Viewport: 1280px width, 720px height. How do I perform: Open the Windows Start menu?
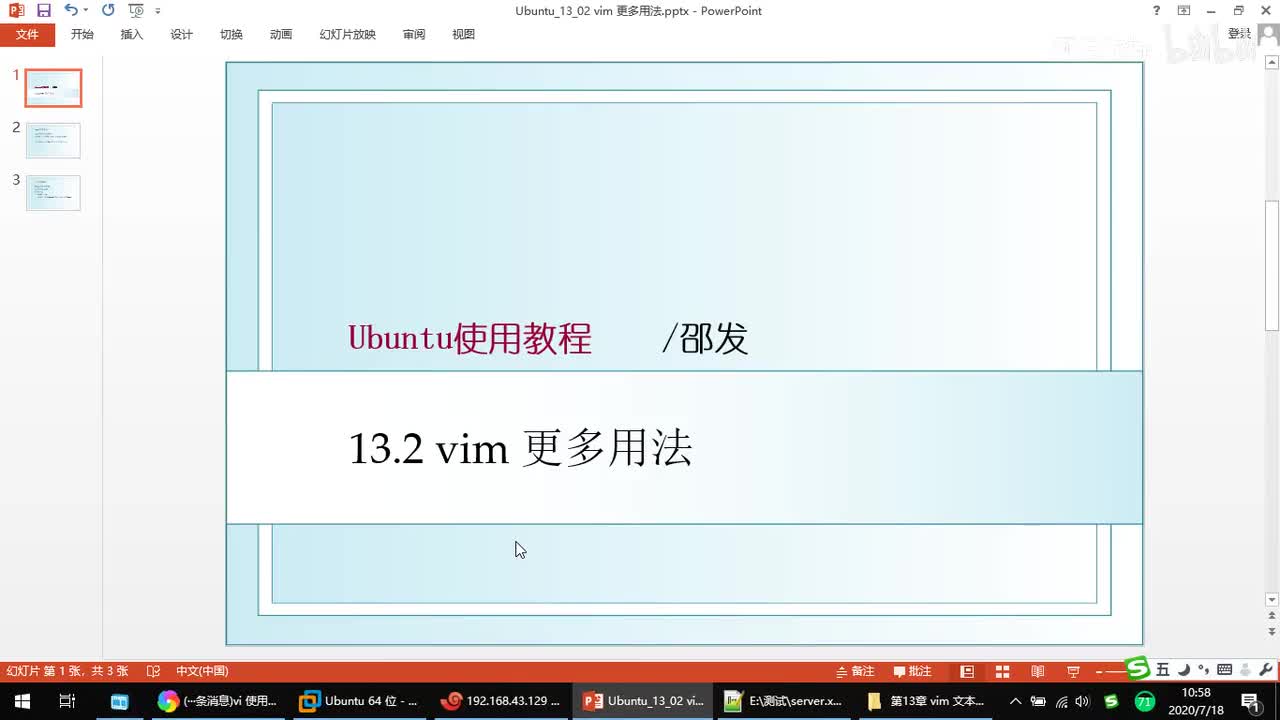21,701
